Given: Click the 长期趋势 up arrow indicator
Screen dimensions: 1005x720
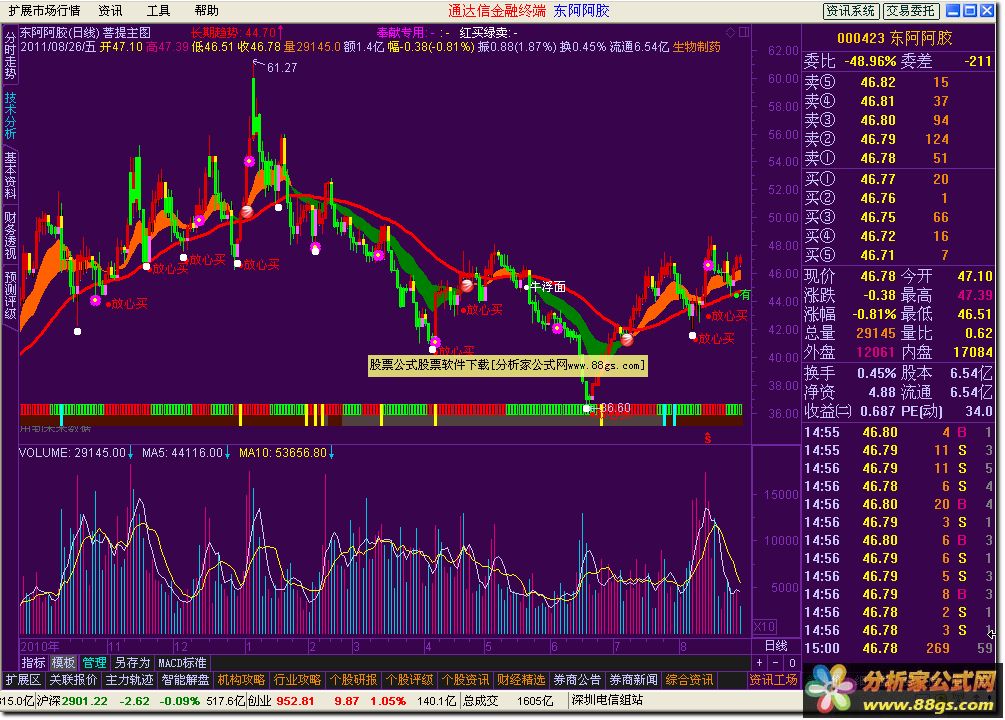Looking at the screenshot, I should (280, 31).
